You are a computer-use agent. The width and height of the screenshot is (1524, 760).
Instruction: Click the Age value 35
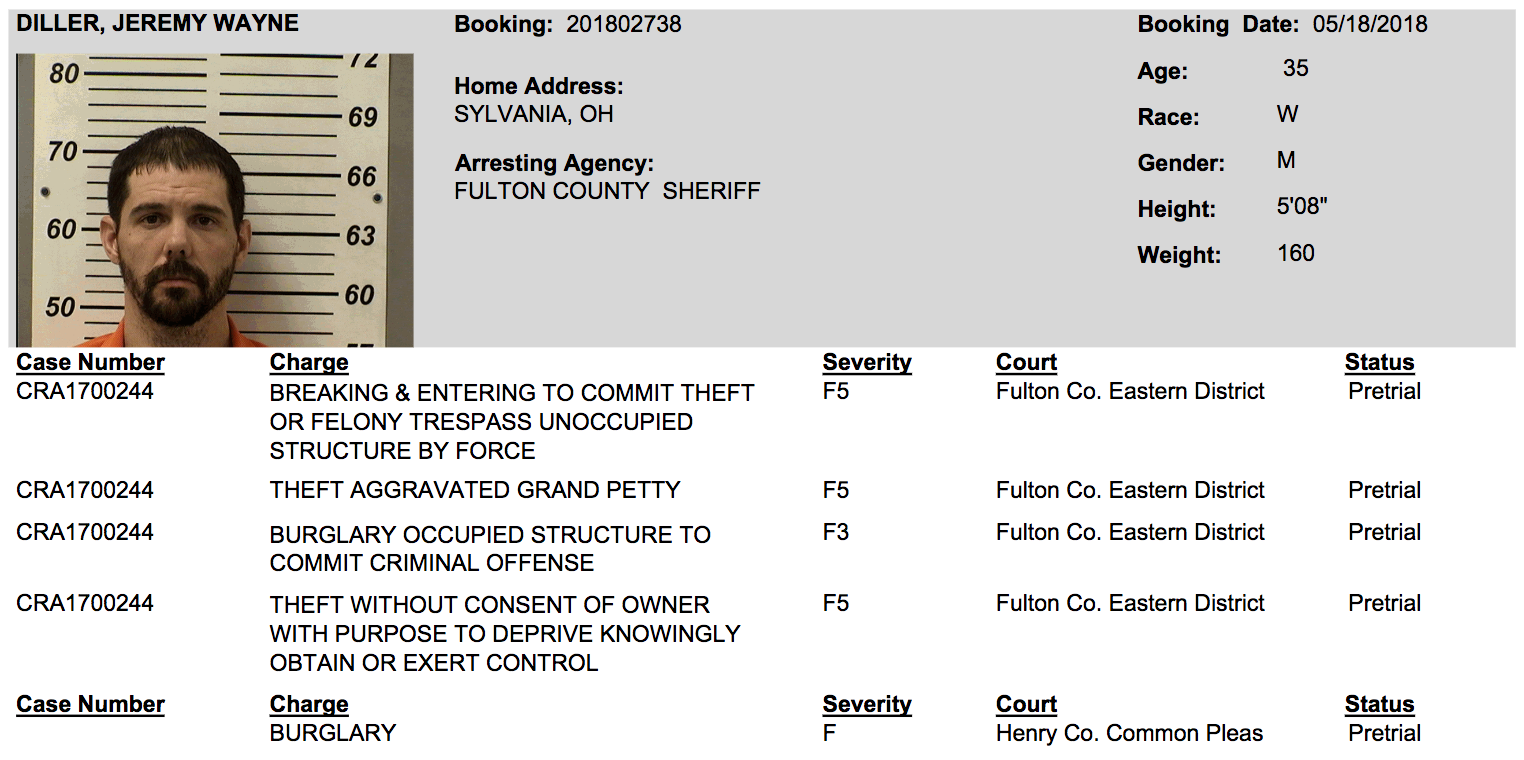coord(1295,69)
